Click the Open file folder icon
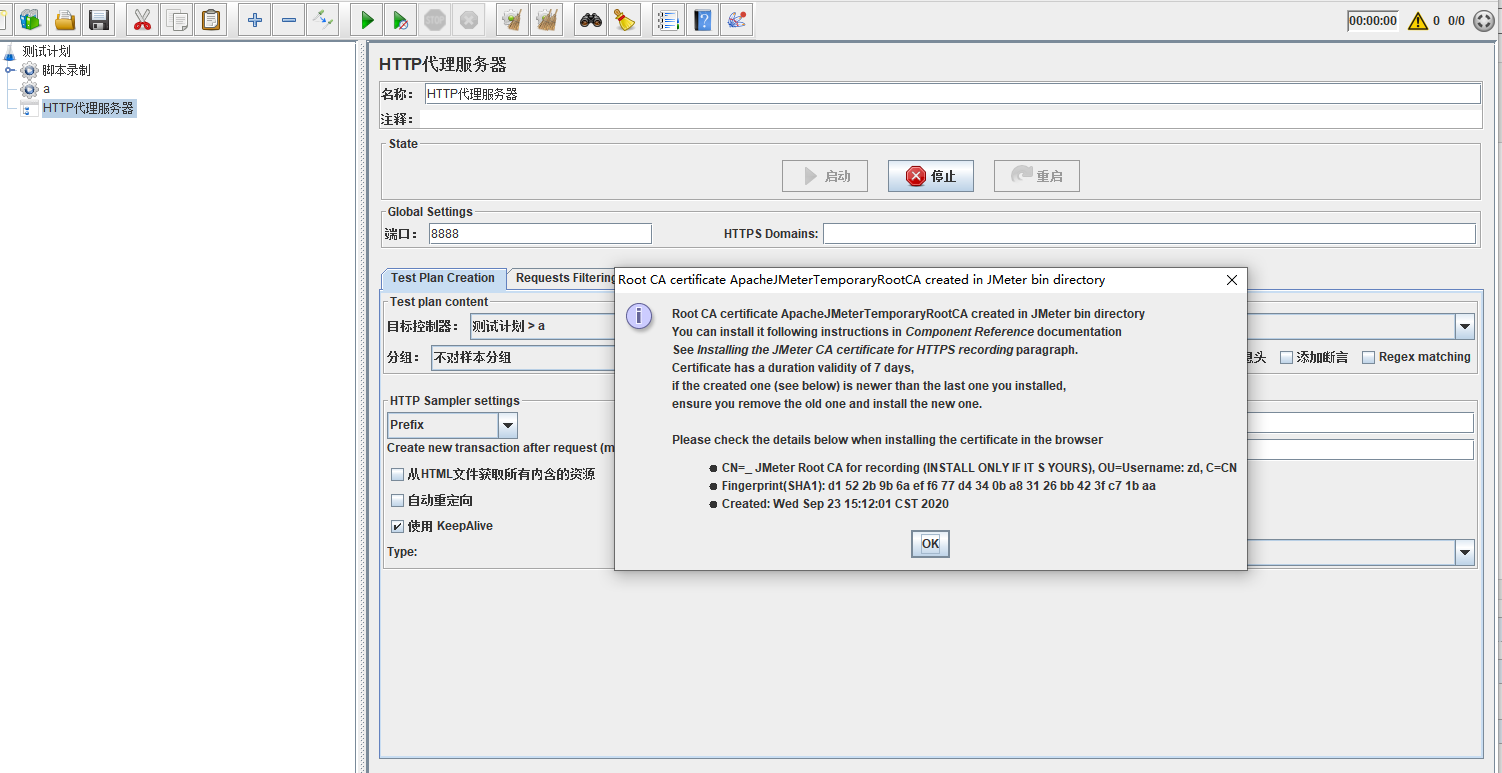The image size is (1502, 773). click(x=65, y=19)
